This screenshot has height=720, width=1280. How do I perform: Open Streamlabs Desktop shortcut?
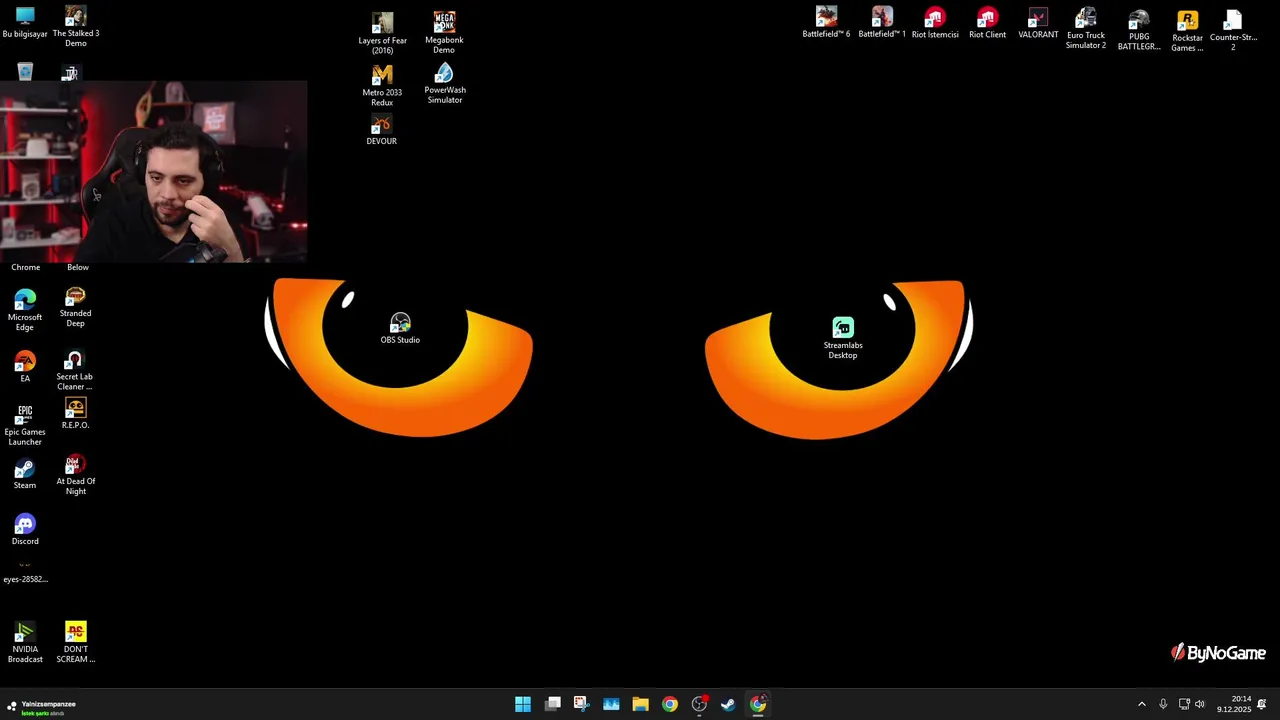pos(843,338)
